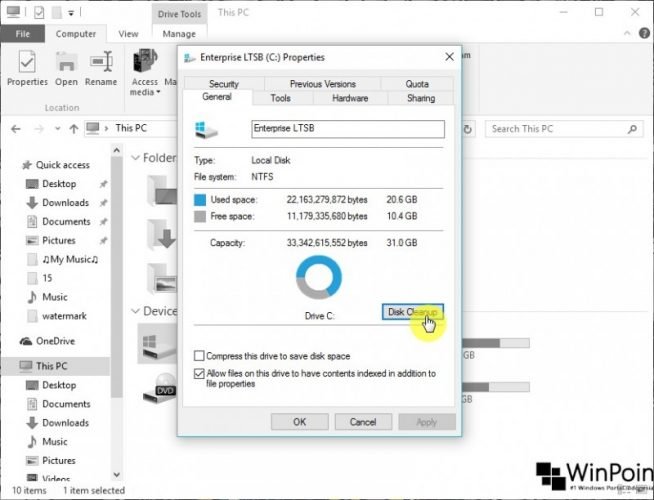Click the blue Used space color square

200,200
